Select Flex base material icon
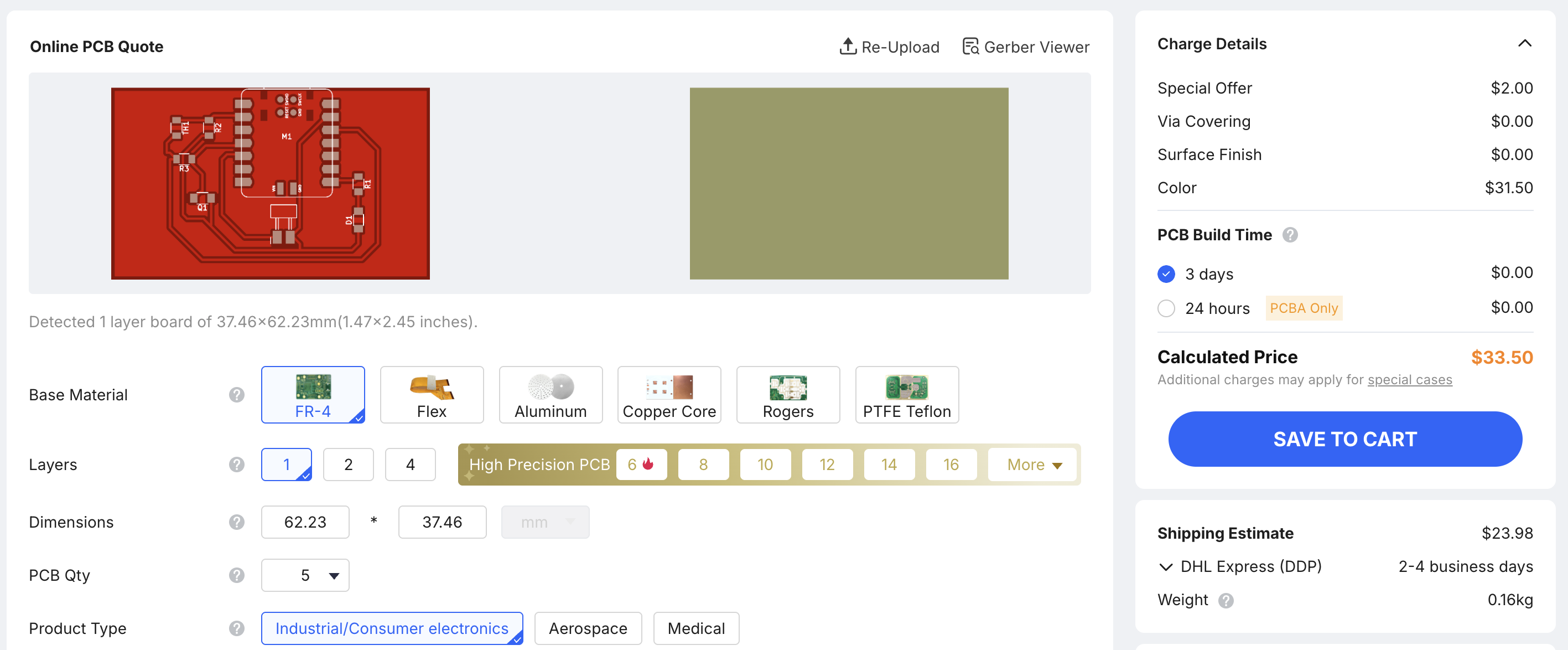This screenshot has width=1568, height=650. tap(431, 386)
